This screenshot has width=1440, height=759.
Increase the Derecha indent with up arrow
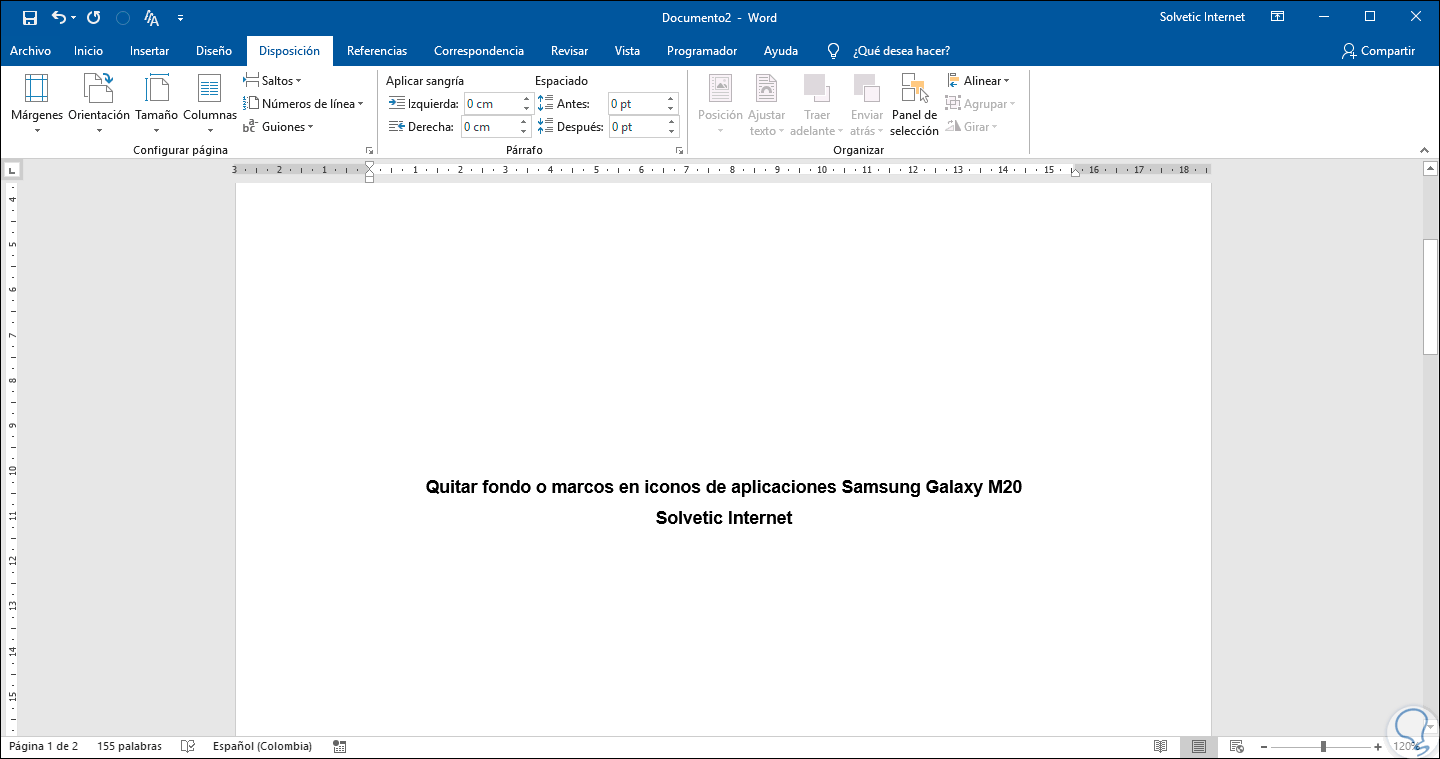click(524, 122)
